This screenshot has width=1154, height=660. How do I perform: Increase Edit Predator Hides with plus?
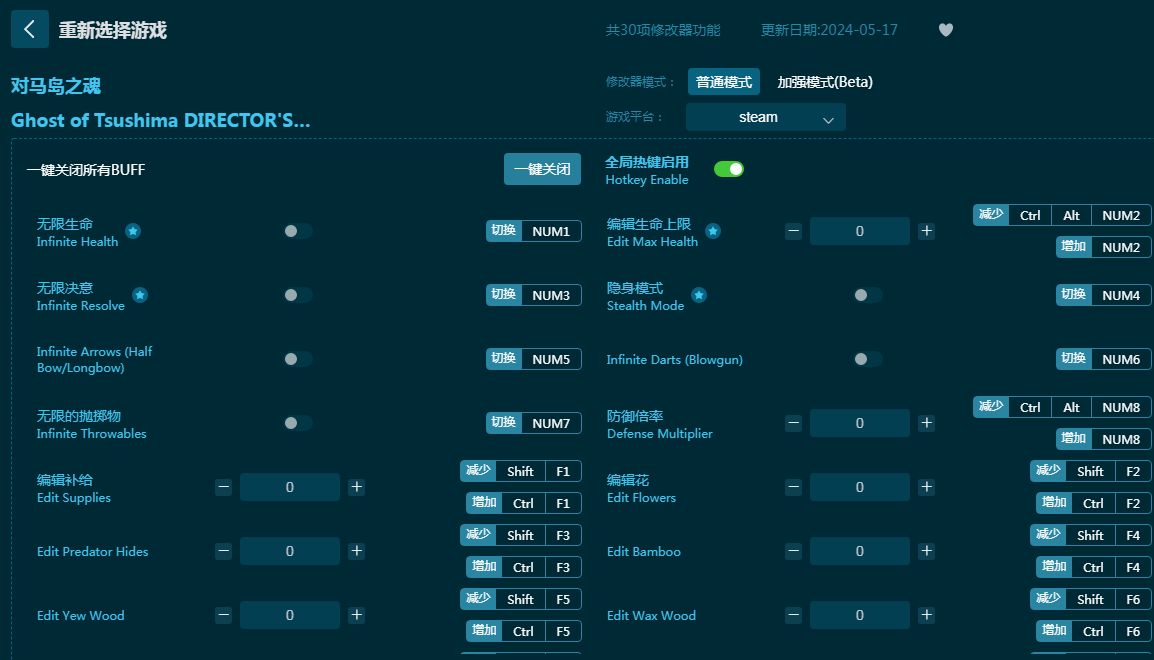pyautogui.click(x=357, y=551)
